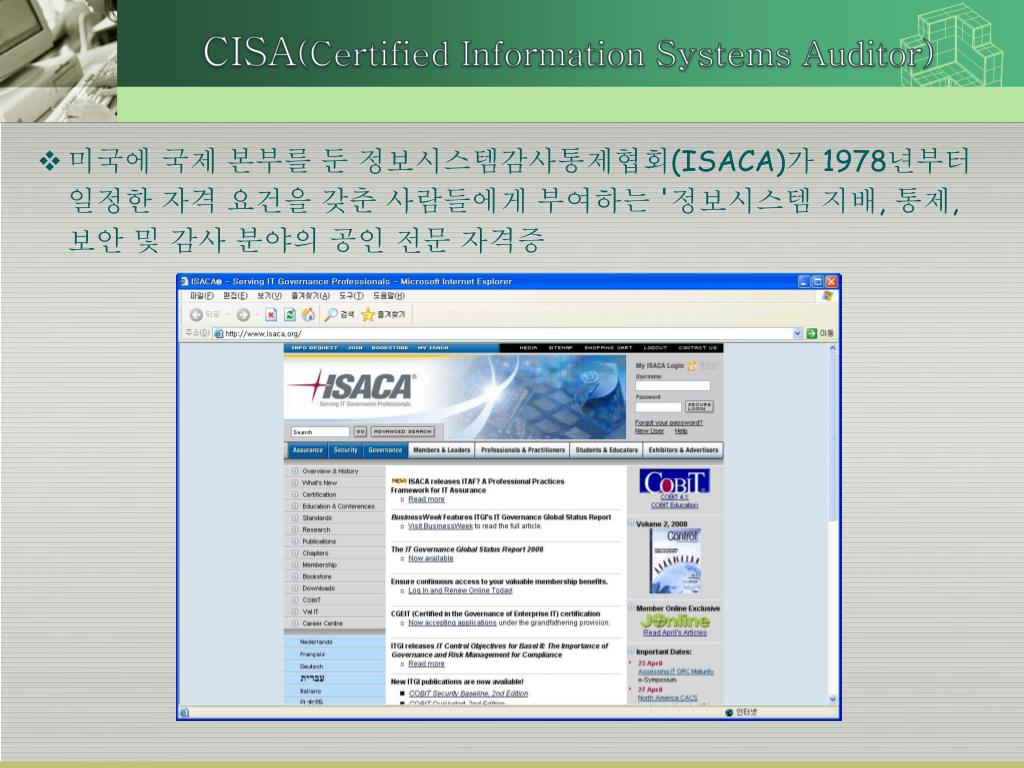The image size is (1024, 768).
Task: Click the Control journal cover thumbnail
Action: 675,561
